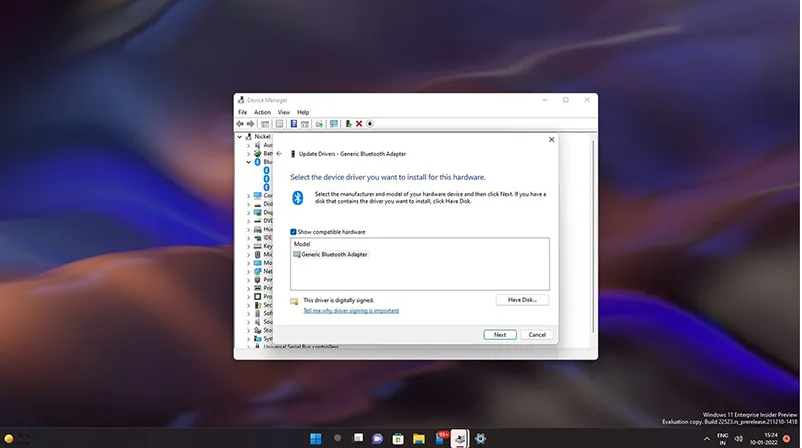The height and width of the screenshot is (448, 802).
Task: Select the Mice category mouse icon
Action: click(258, 254)
